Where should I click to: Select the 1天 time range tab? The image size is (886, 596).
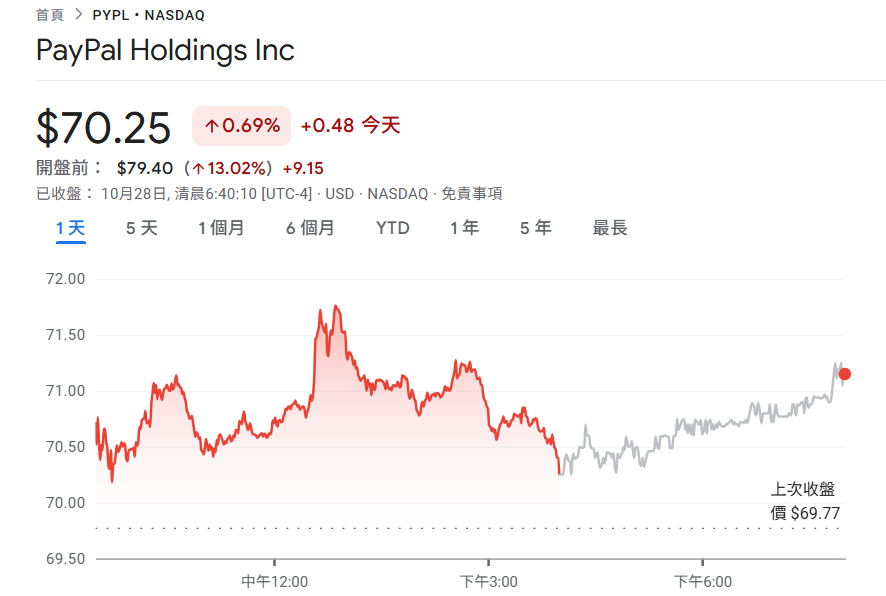pyautogui.click(x=70, y=228)
